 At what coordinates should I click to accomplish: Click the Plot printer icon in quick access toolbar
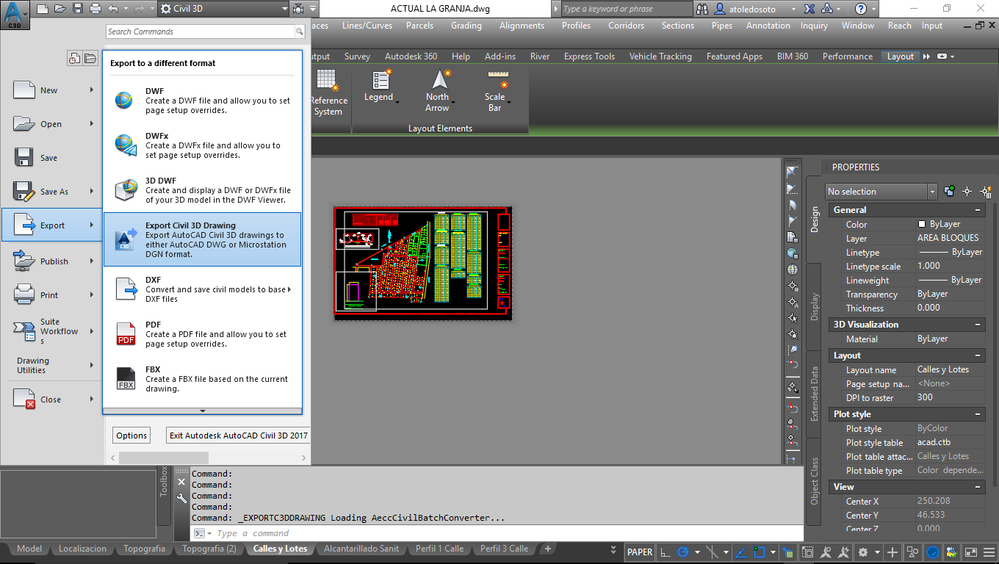(96, 9)
